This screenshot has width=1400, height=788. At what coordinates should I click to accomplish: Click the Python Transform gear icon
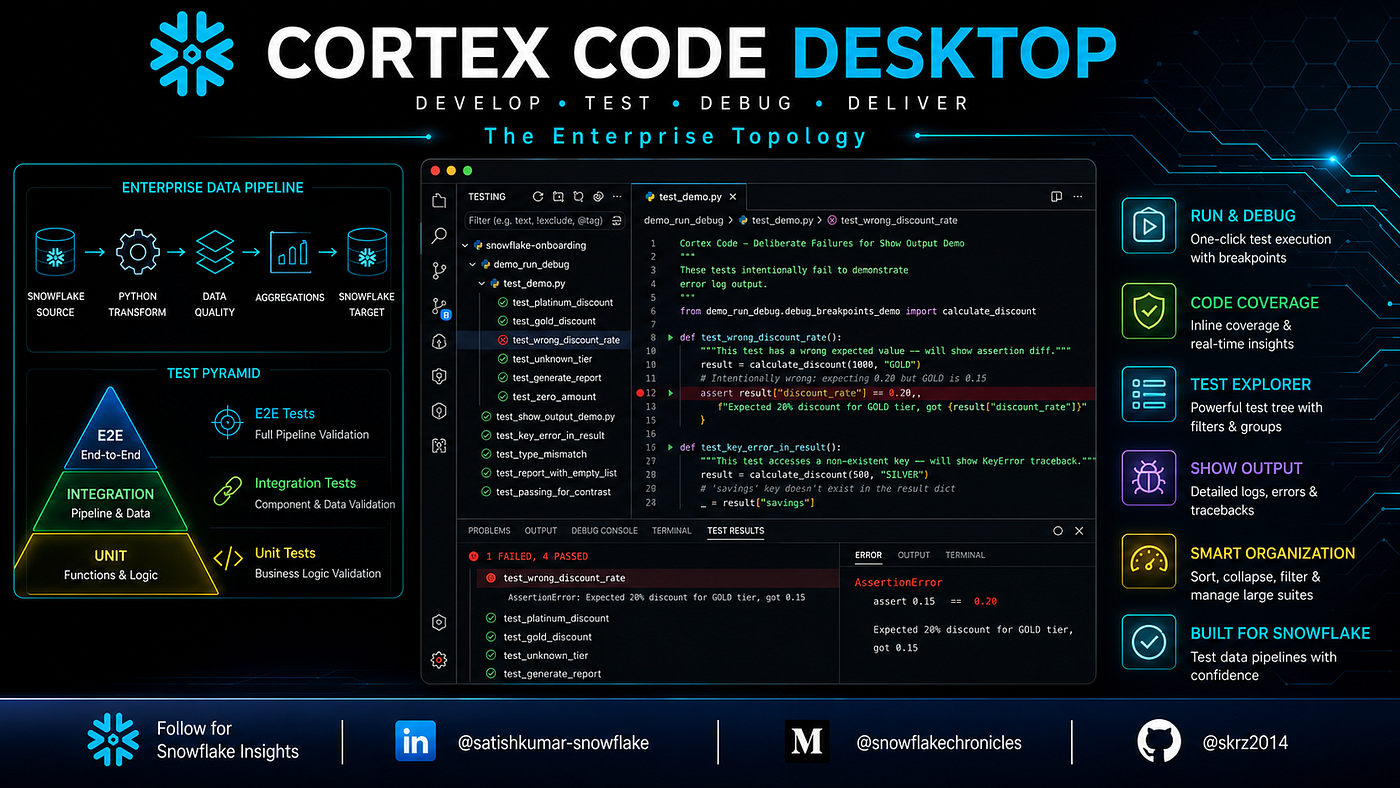click(137, 253)
